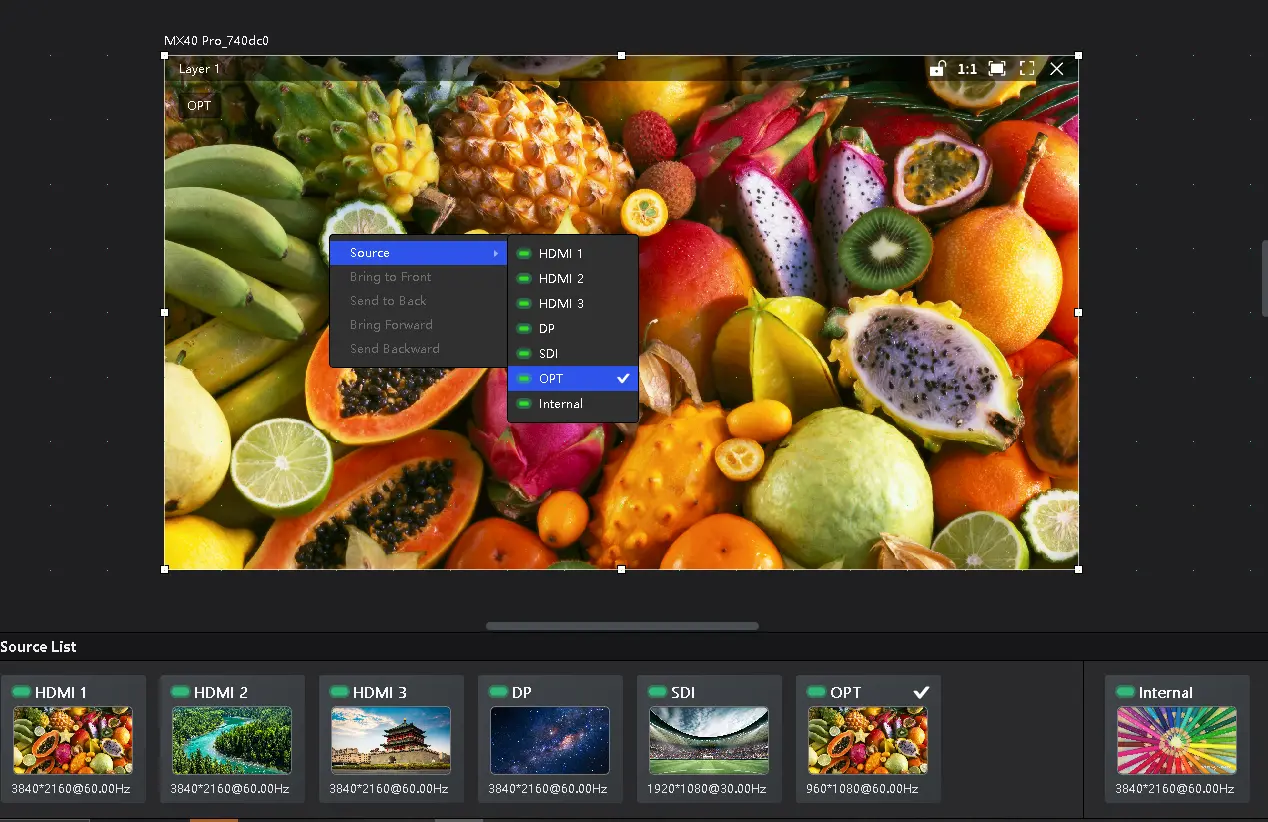Select OPT checked entry in submenu

point(572,379)
